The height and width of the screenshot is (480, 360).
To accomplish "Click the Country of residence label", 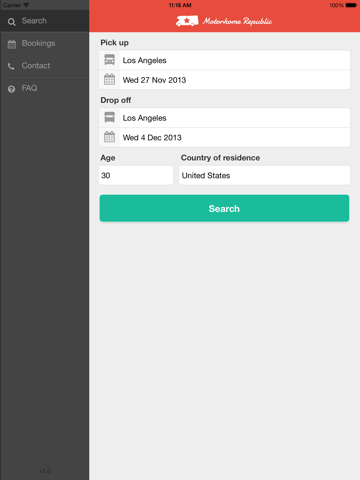I will [220, 158].
